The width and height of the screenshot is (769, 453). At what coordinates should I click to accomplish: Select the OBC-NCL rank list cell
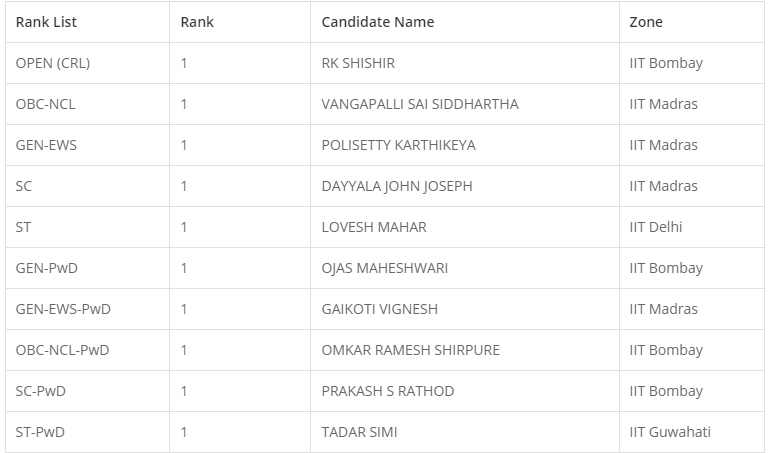[x=46, y=104]
